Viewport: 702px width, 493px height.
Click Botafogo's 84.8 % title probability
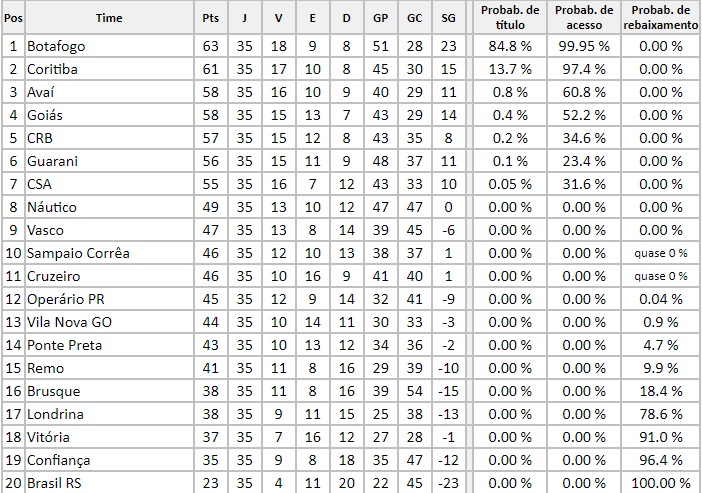[x=510, y=45]
